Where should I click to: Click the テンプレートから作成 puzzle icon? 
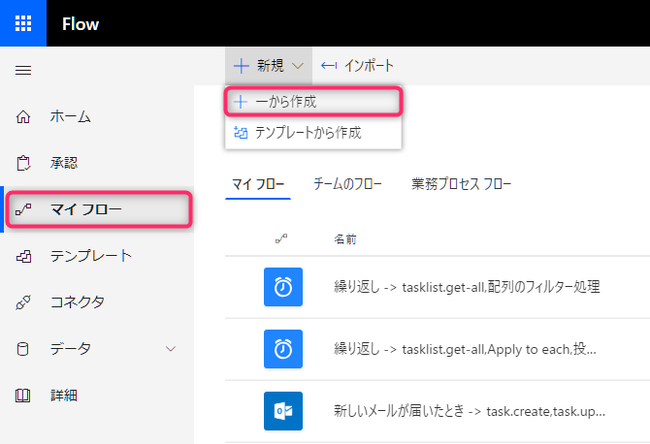click(x=241, y=133)
